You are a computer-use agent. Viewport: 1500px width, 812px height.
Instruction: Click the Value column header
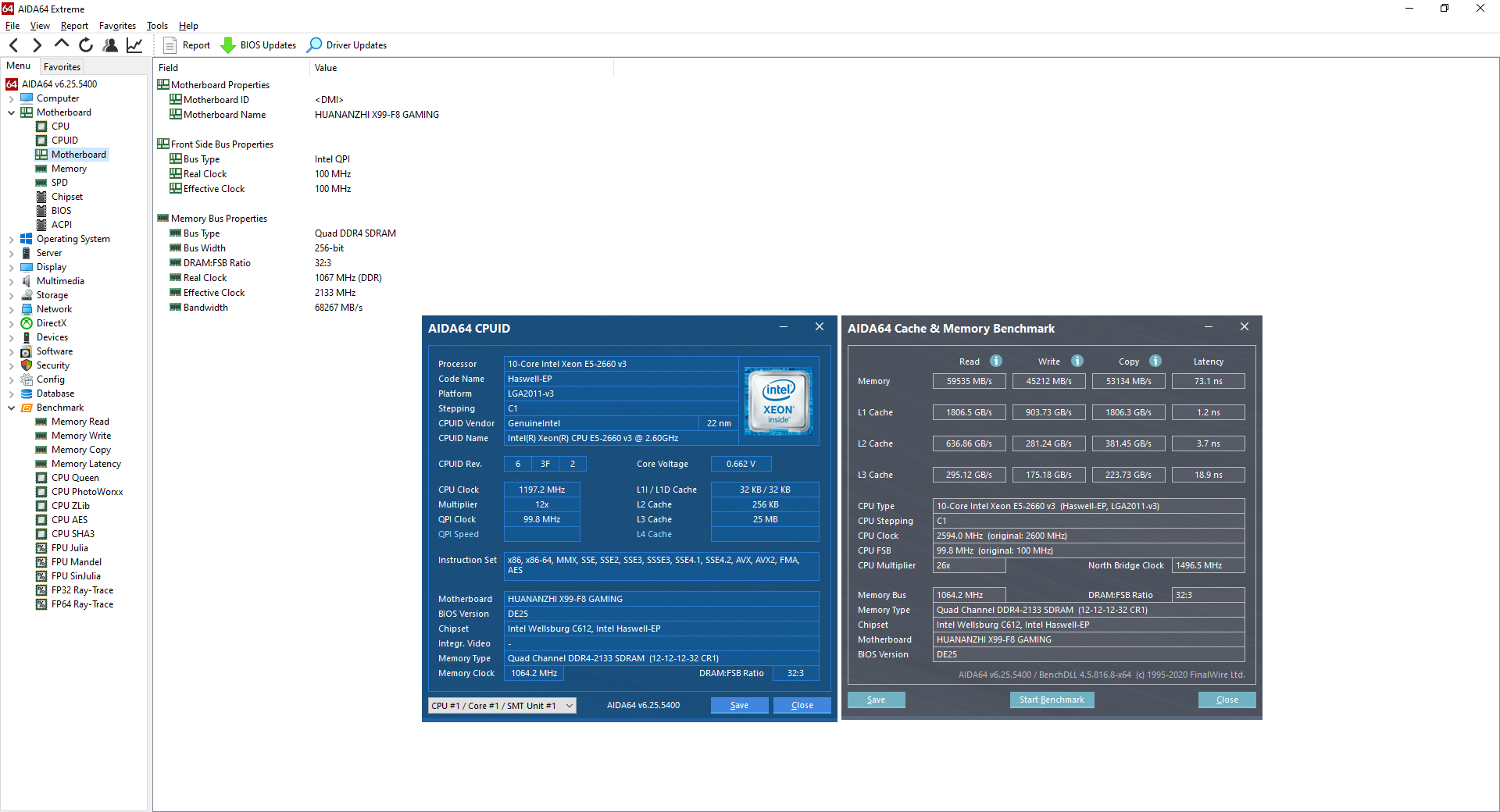click(461, 68)
